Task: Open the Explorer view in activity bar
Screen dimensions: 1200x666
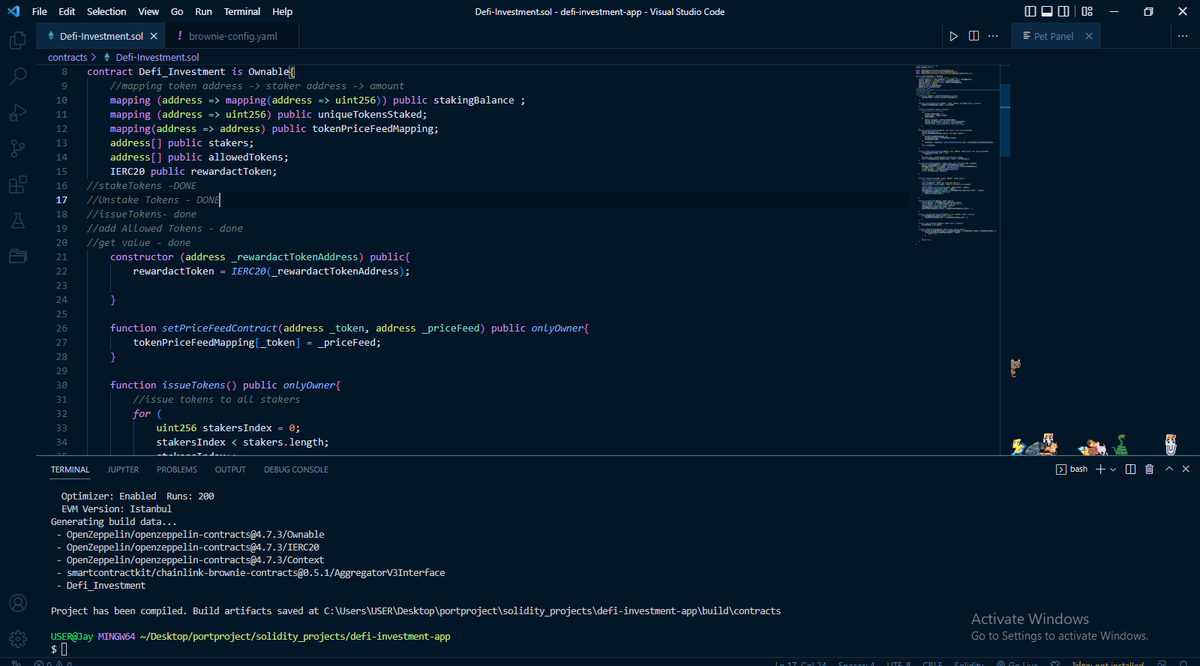Action: click(x=17, y=41)
